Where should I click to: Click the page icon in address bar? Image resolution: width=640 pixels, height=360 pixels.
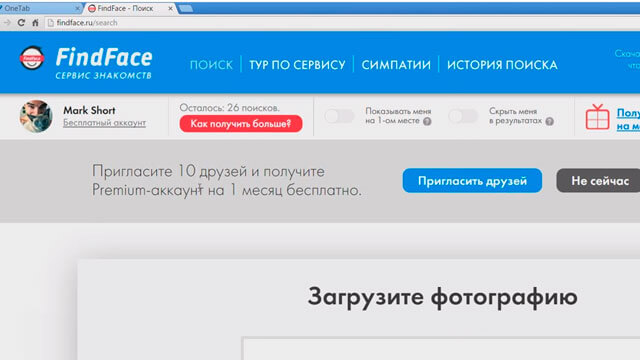pyautogui.click(x=51, y=23)
